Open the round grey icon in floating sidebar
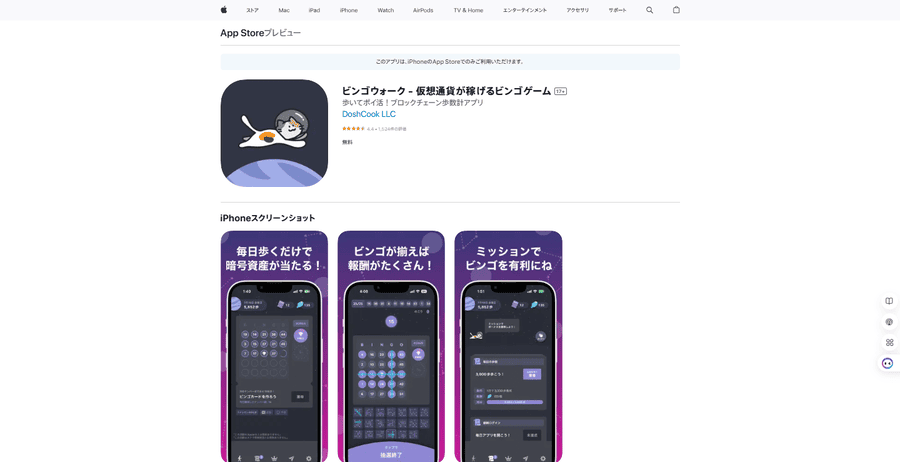900x462 pixels. [x=889, y=322]
